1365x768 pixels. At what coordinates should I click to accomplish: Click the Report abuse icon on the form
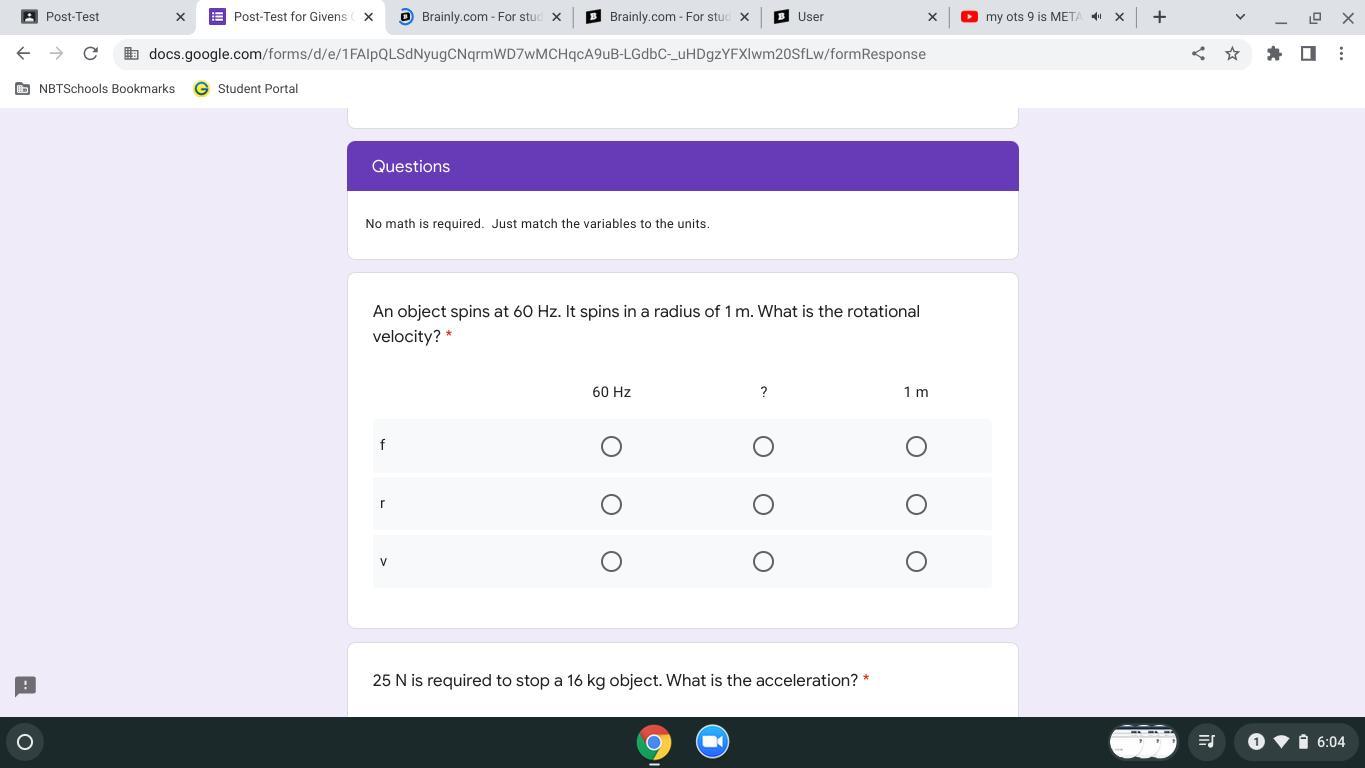(x=25, y=686)
